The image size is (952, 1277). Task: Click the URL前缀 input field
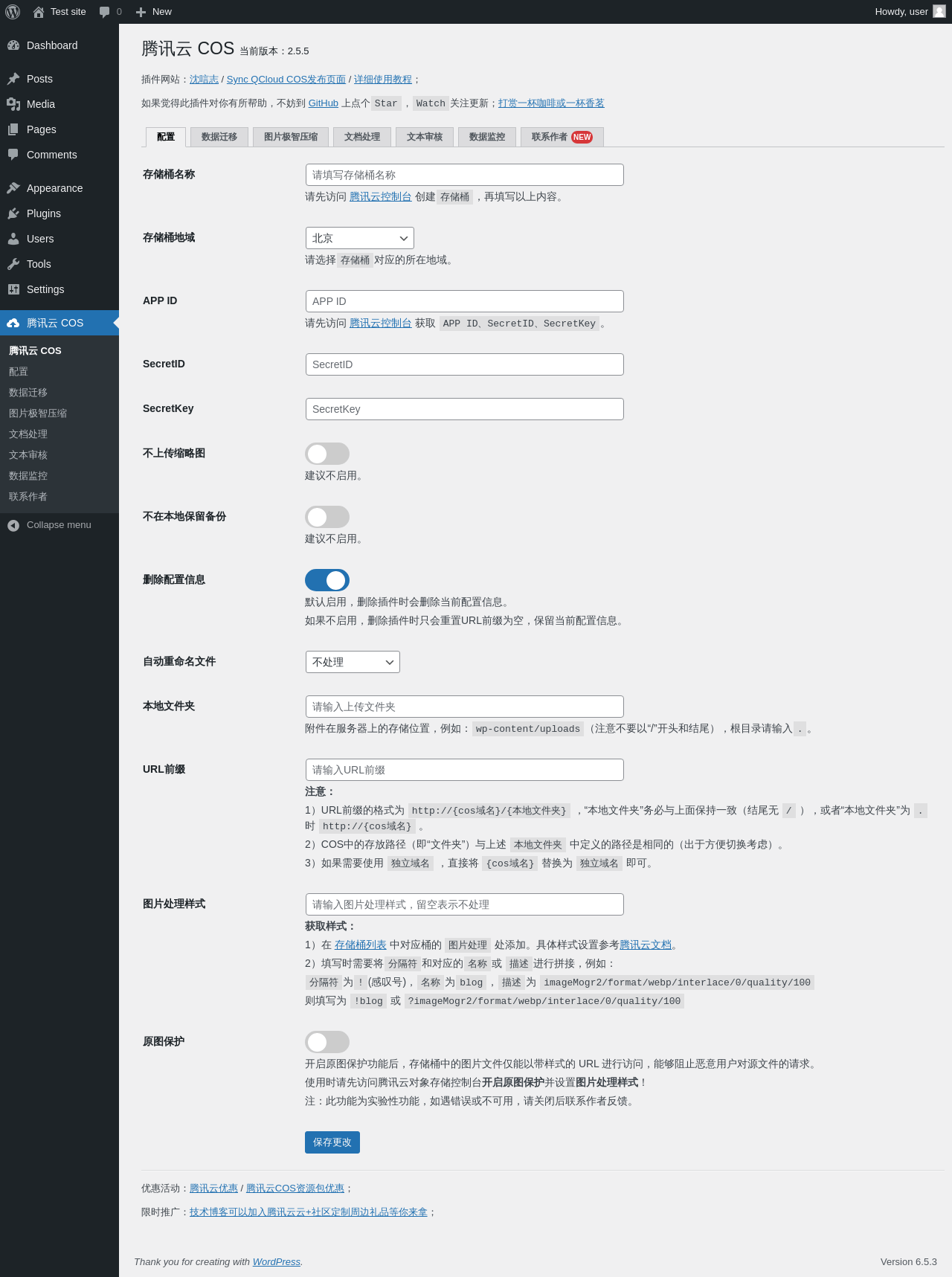click(465, 770)
